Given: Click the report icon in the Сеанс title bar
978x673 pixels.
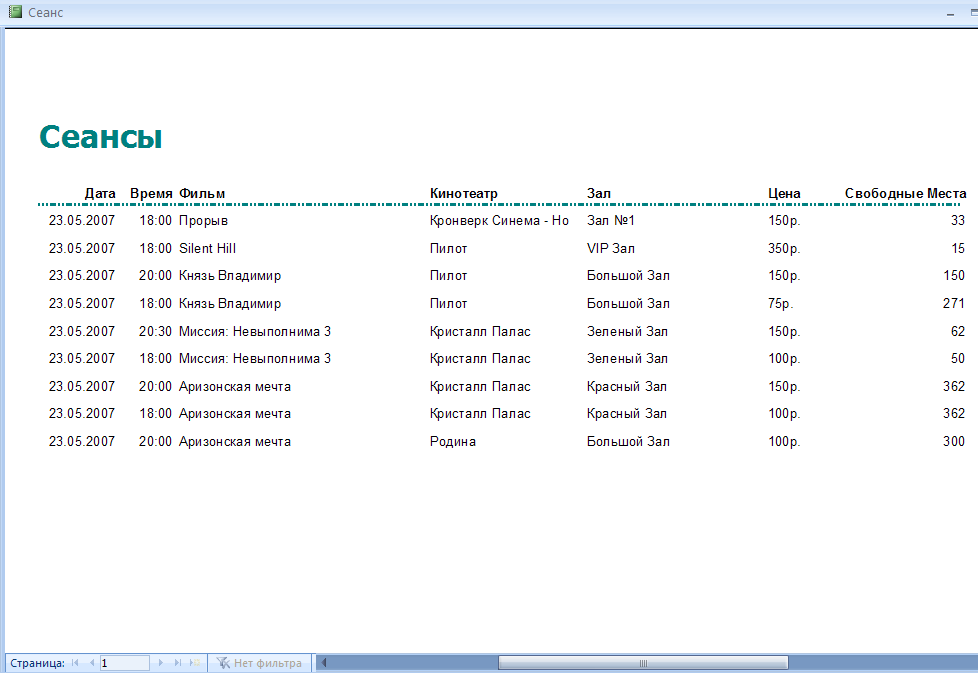Looking at the screenshot, I should click(15, 12).
